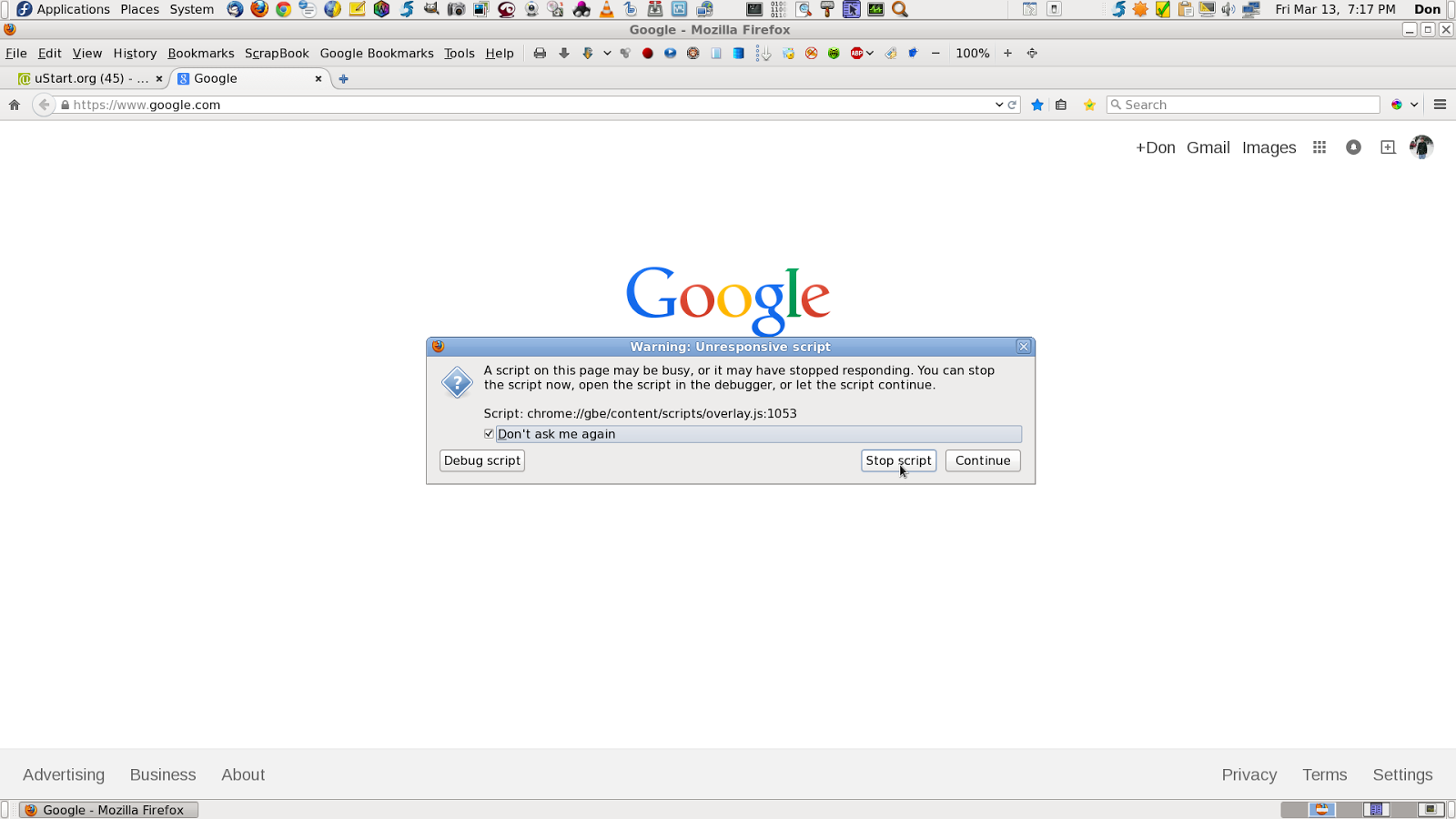Open the Bookmarks menu

pos(201,54)
